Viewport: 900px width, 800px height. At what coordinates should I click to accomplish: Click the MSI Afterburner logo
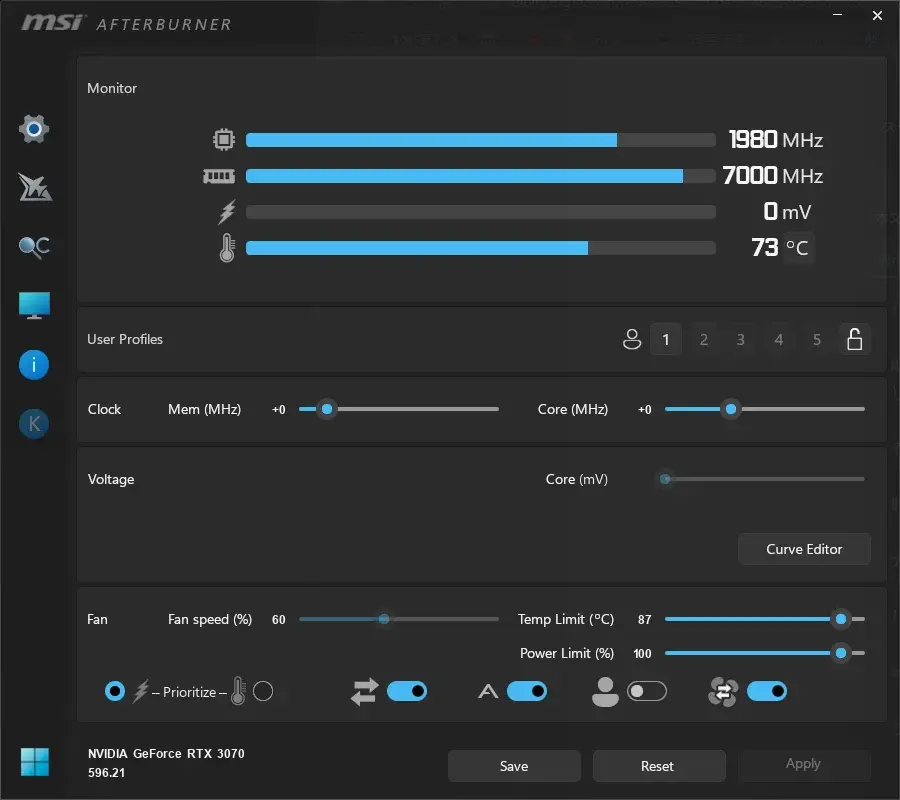126,24
